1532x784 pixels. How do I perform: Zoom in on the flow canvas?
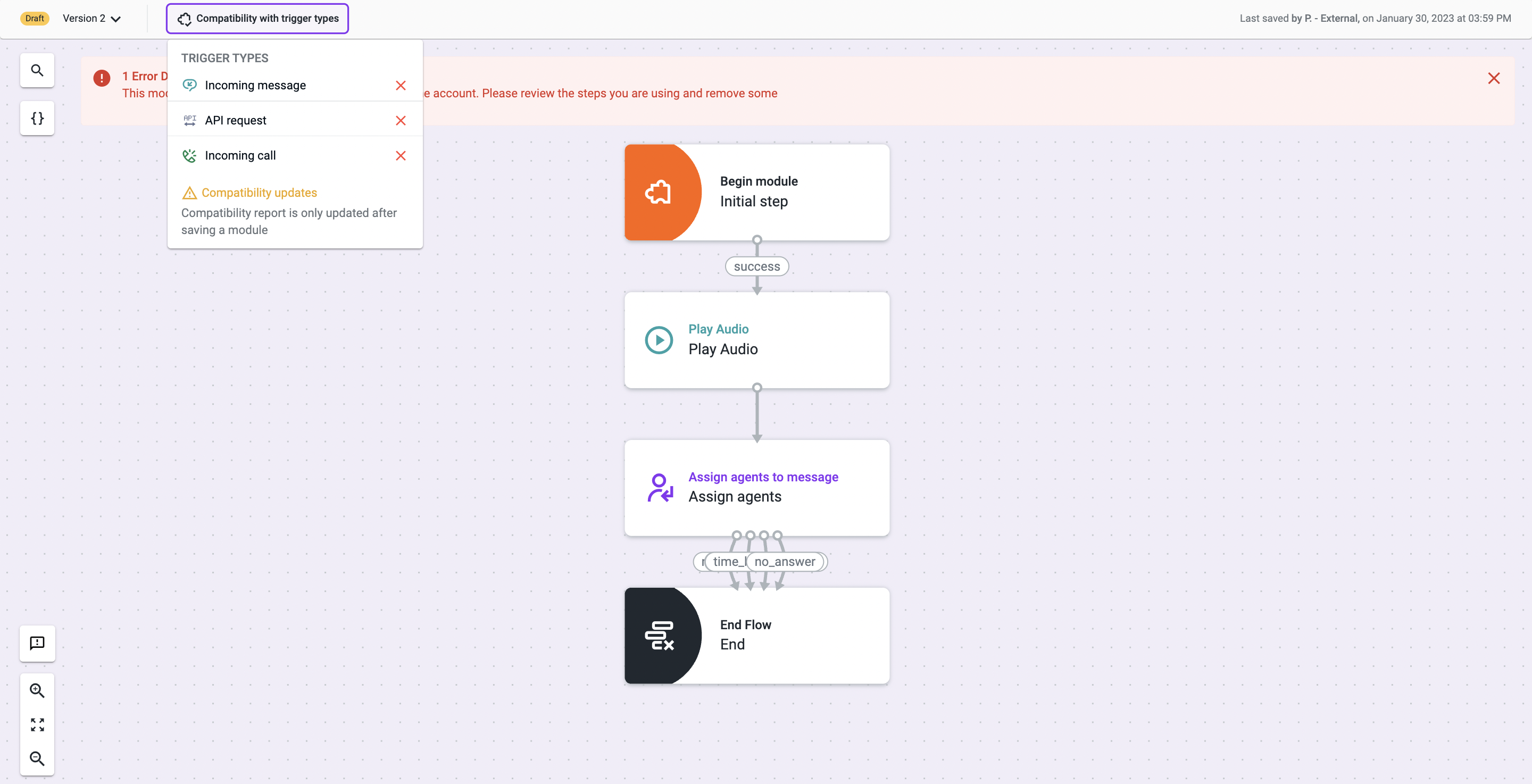[x=37, y=690]
